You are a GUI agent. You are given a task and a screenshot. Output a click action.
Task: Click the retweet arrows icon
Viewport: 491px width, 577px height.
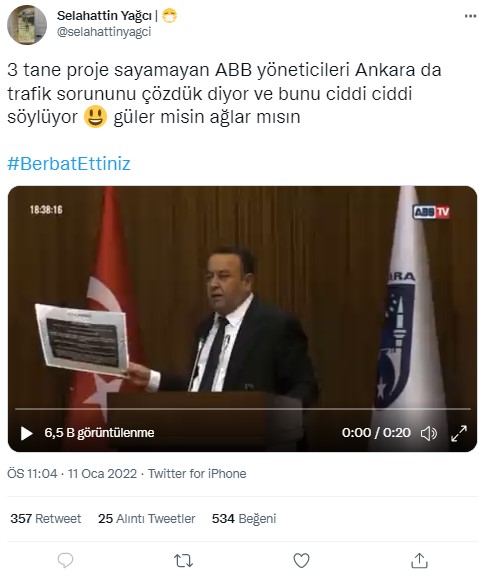click(183, 560)
